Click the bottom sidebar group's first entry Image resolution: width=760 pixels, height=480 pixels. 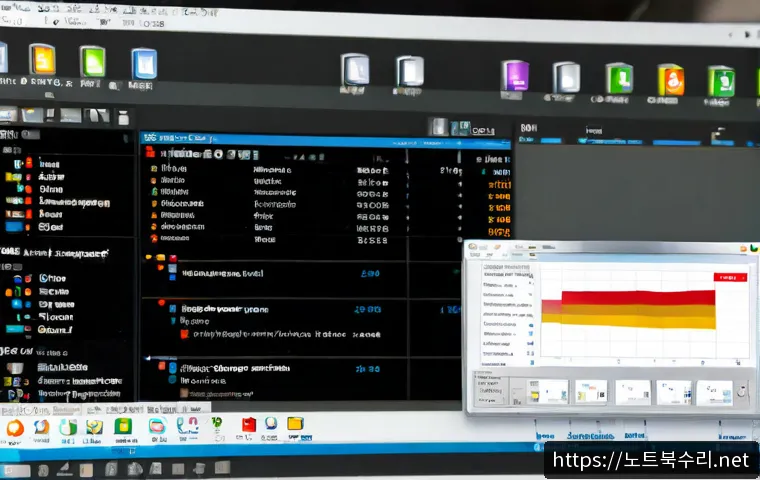48,367
